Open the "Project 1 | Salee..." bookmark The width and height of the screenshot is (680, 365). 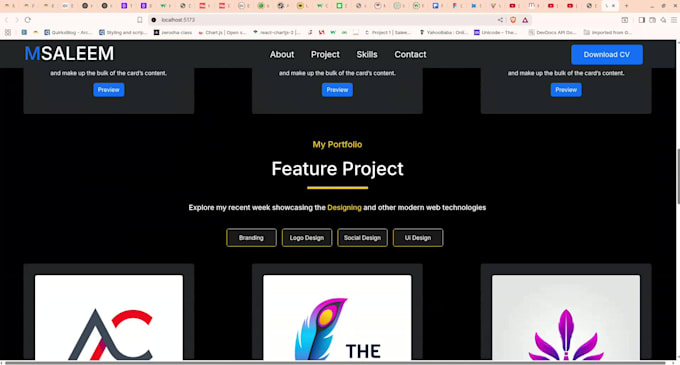[x=389, y=33]
